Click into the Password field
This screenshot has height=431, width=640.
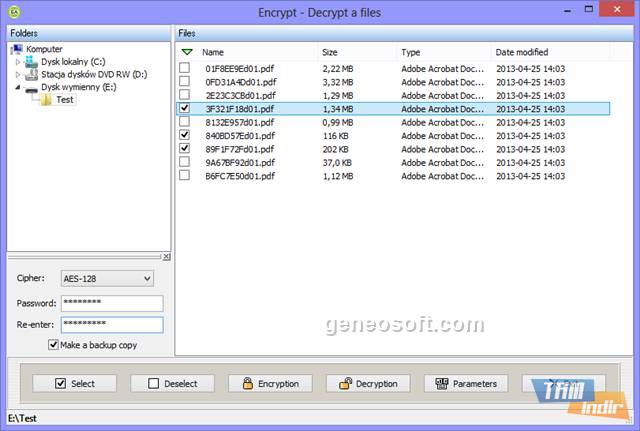tap(110, 303)
